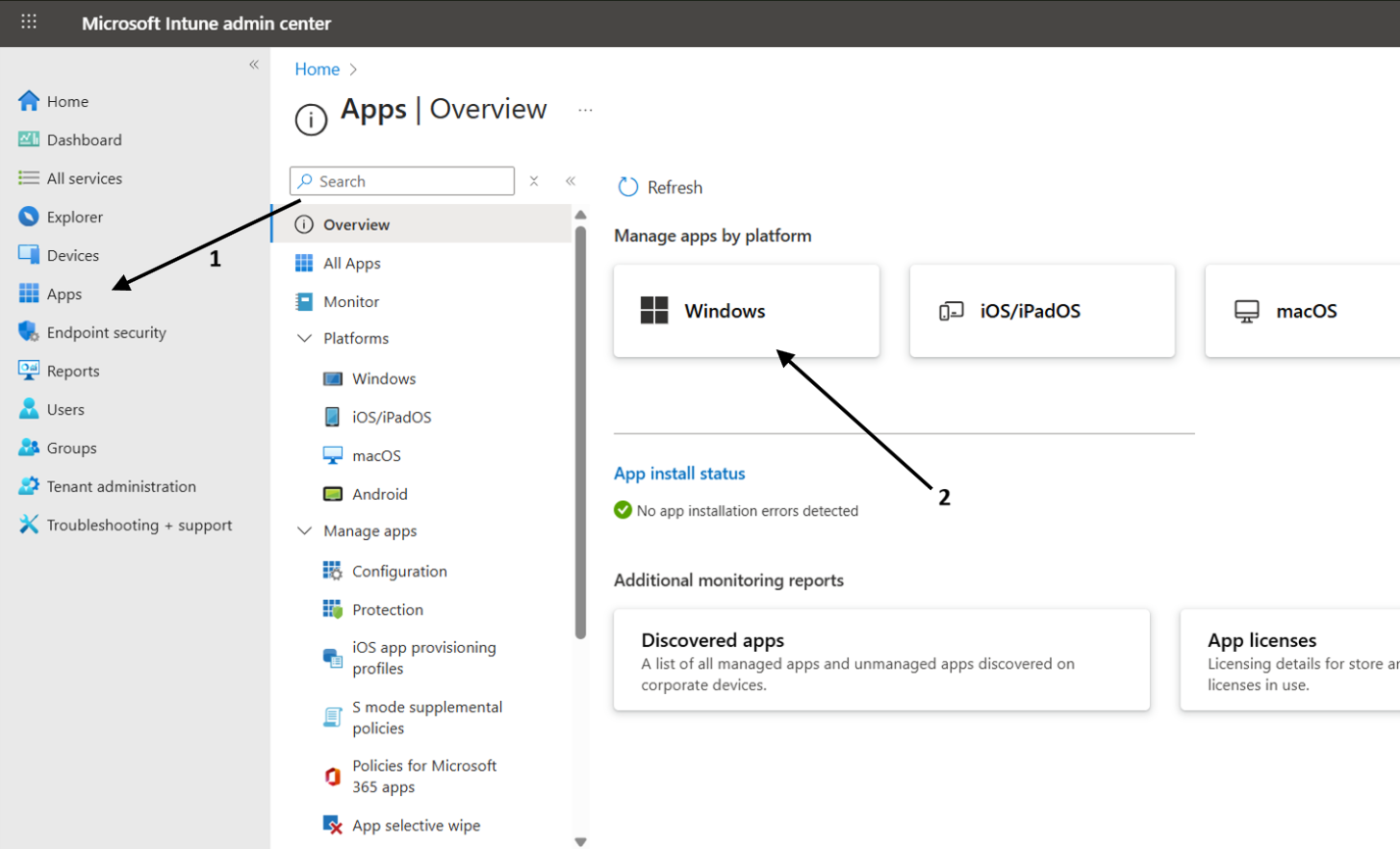Image resolution: width=1400 pixels, height=849 pixels.
Task: Collapse the Manage apps section
Action: tap(304, 530)
